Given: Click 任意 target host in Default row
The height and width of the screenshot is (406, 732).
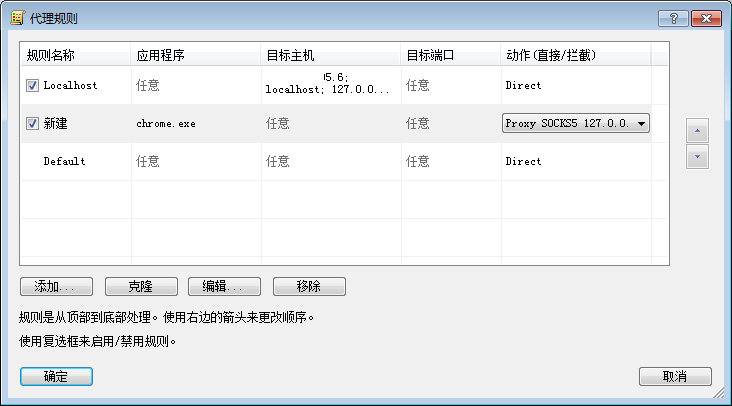Looking at the screenshot, I should (277, 161).
